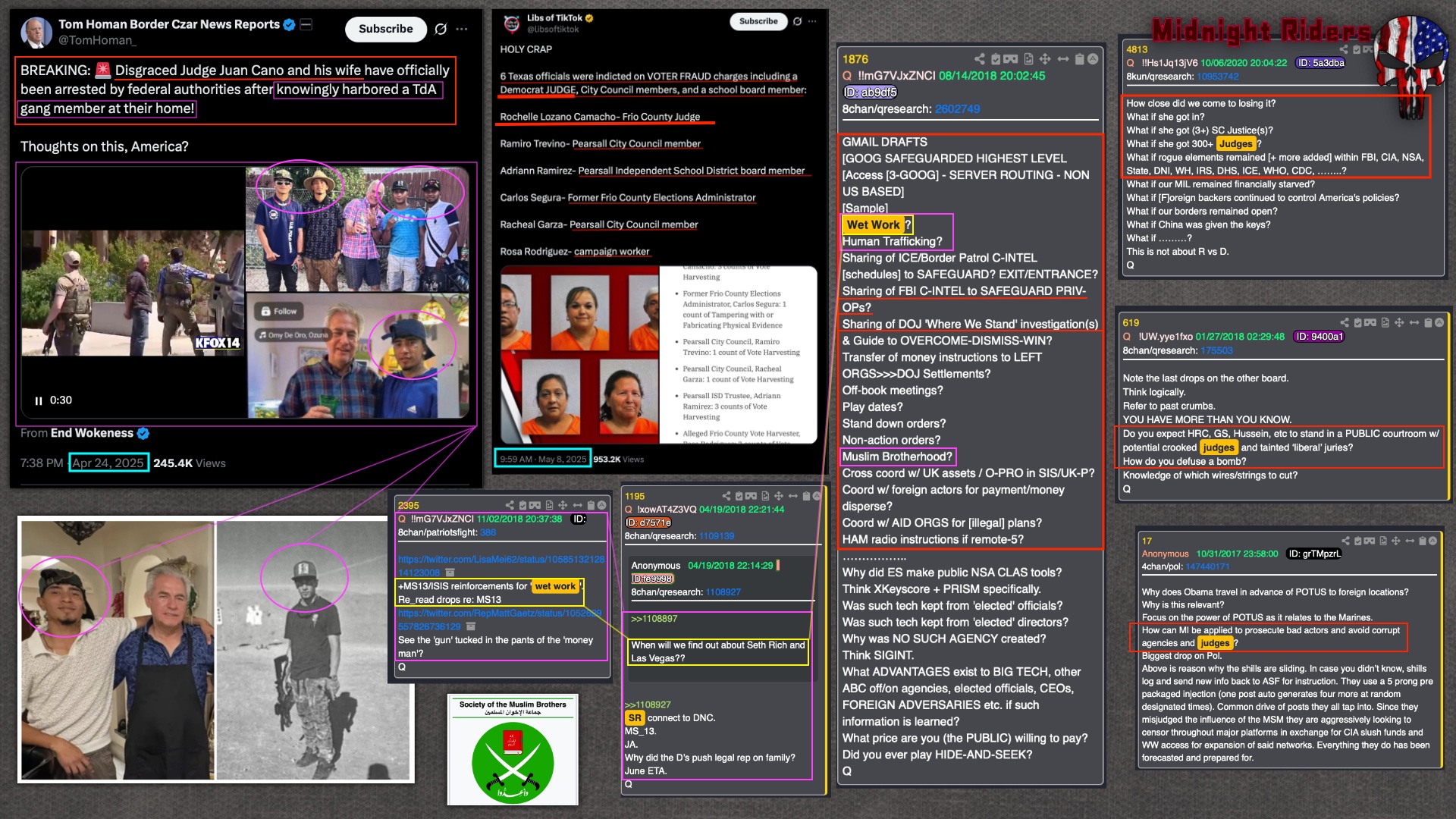Click the clipboard-check icon on post 2395

[x=522, y=505]
